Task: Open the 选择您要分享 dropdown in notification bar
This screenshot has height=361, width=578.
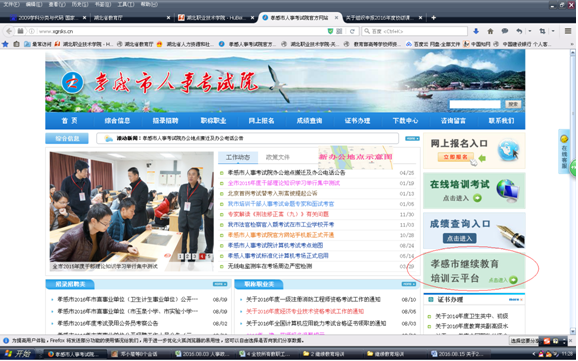Action: [x=524, y=341]
